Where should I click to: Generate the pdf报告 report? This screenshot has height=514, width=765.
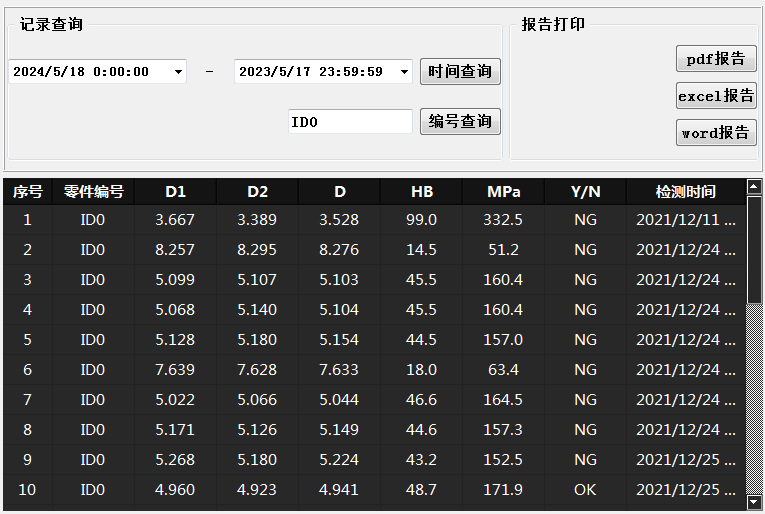(716, 59)
